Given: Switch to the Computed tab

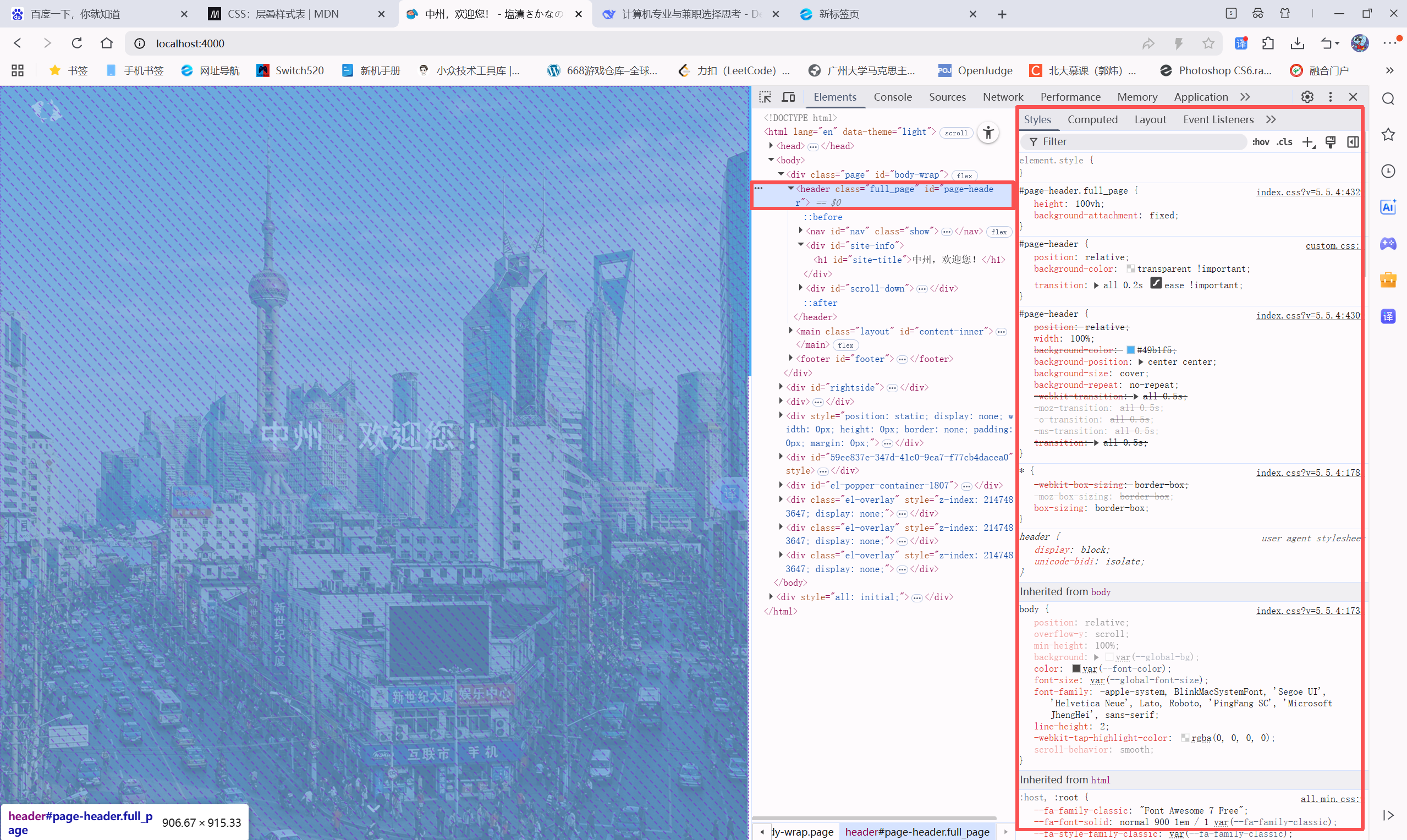Looking at the screenshot, I should pyautogui.click(x=1092, y=119).
